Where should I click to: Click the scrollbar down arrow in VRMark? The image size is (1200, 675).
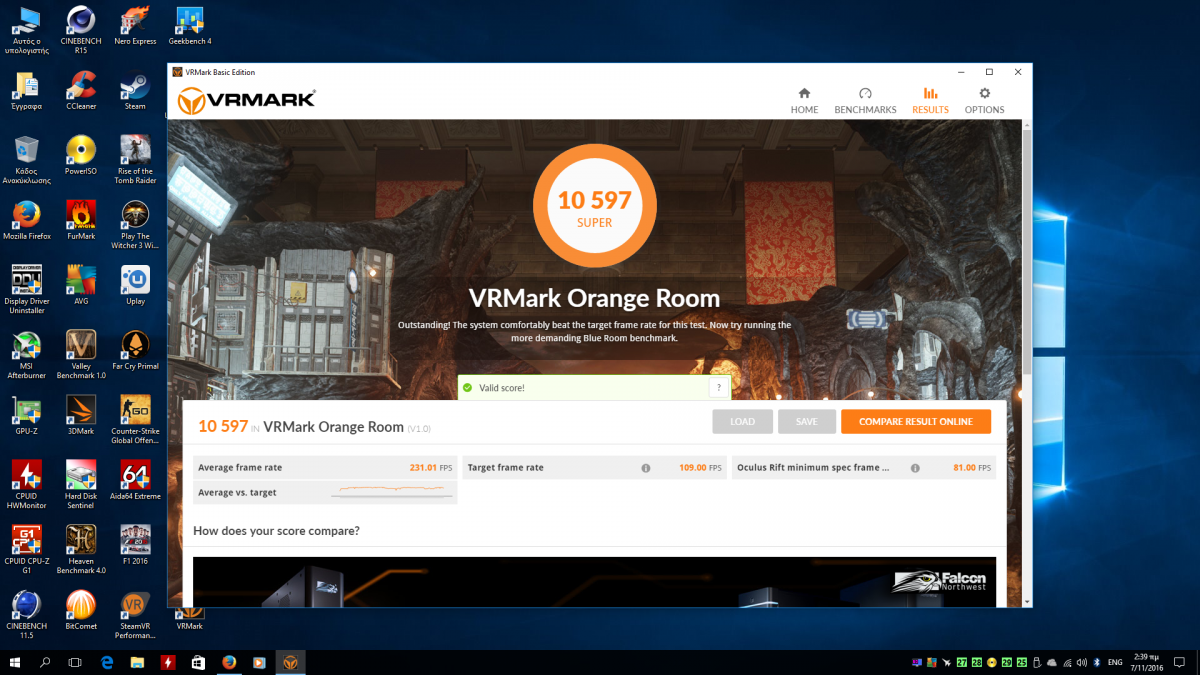[x=1025, y=601]
